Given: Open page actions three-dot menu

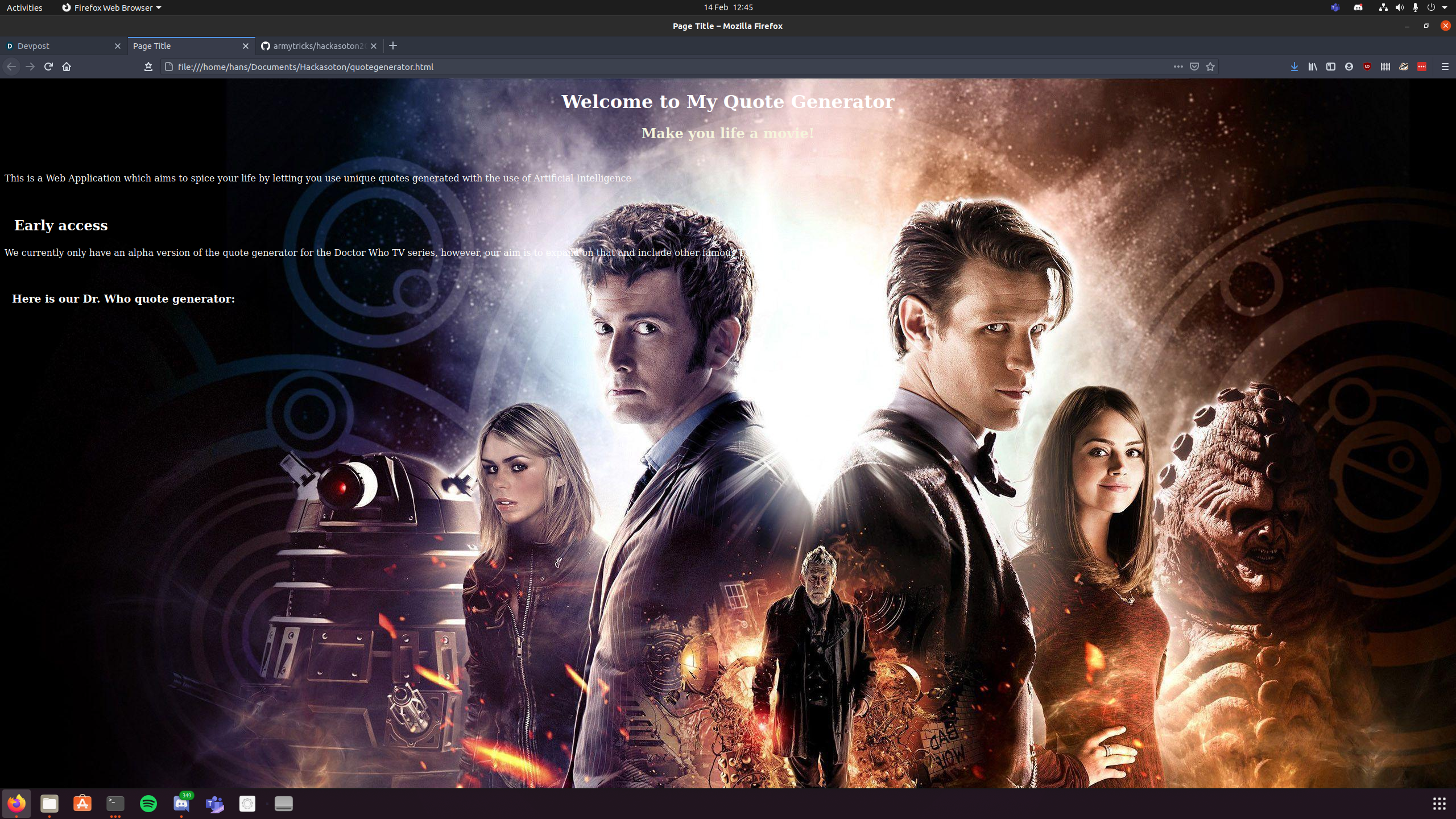Looking at the screenshot, I should 1178,67.
